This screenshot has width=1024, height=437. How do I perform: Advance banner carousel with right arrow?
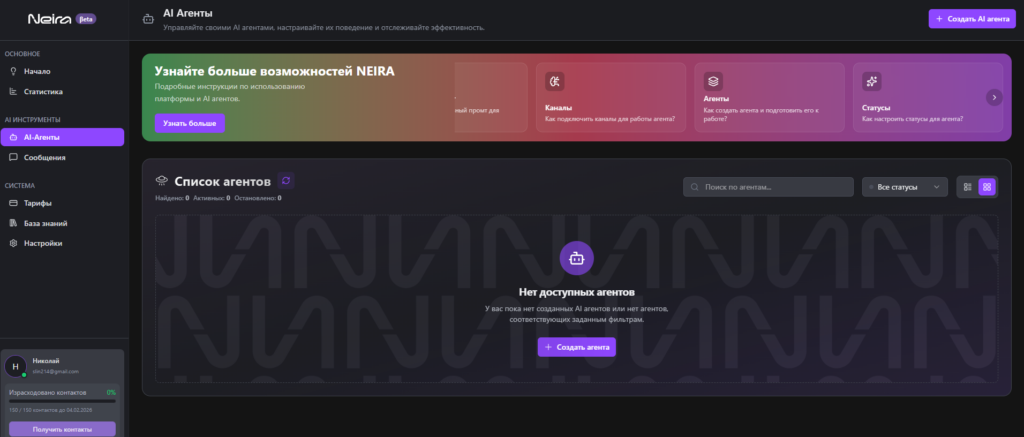click(994, 97)
